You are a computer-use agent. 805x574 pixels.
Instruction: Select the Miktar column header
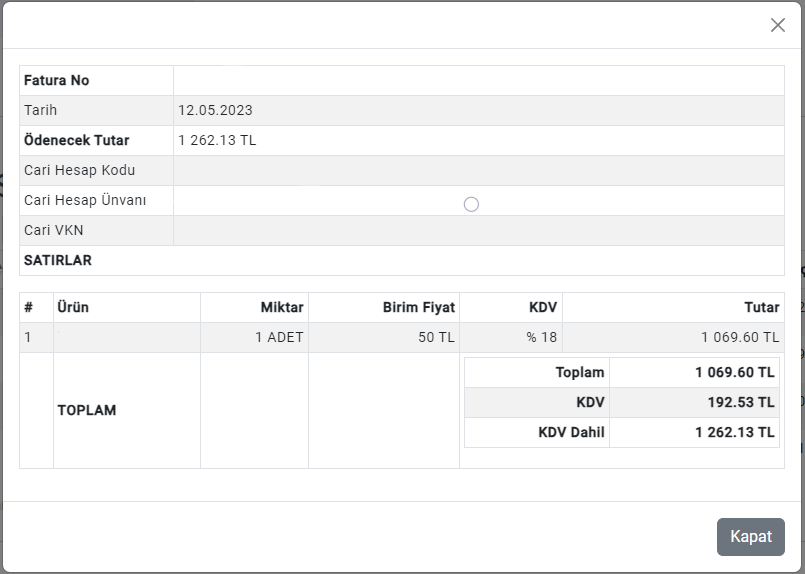pos(282,307)
